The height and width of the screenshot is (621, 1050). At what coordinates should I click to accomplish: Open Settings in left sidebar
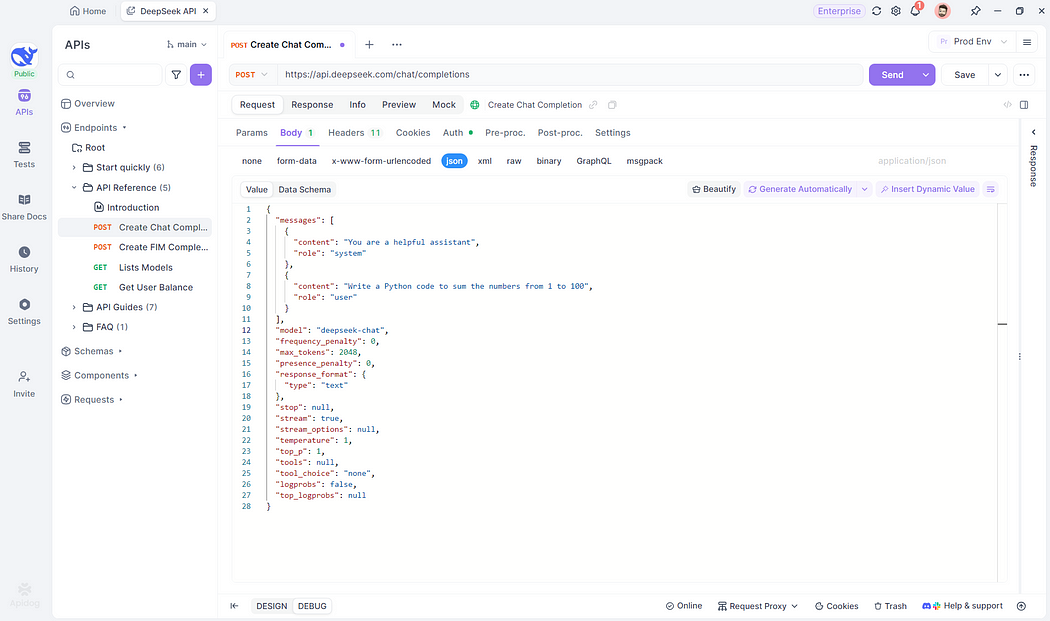(x=24, y=312)
